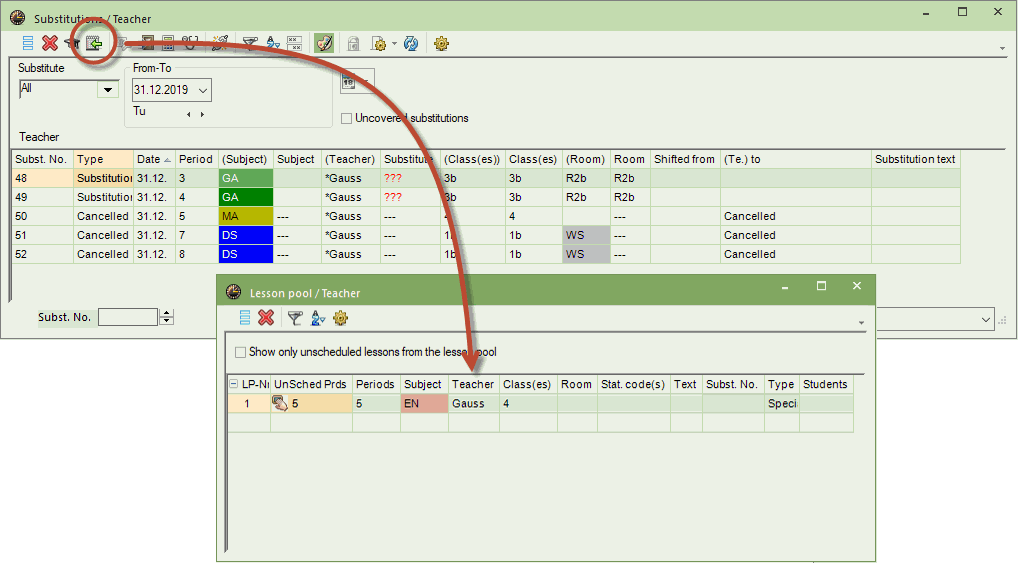This screenshot has width=1018, height=575.
Task: Click the xx field icon in Substitutions toolbar
Action: click(x=295, y=43)
